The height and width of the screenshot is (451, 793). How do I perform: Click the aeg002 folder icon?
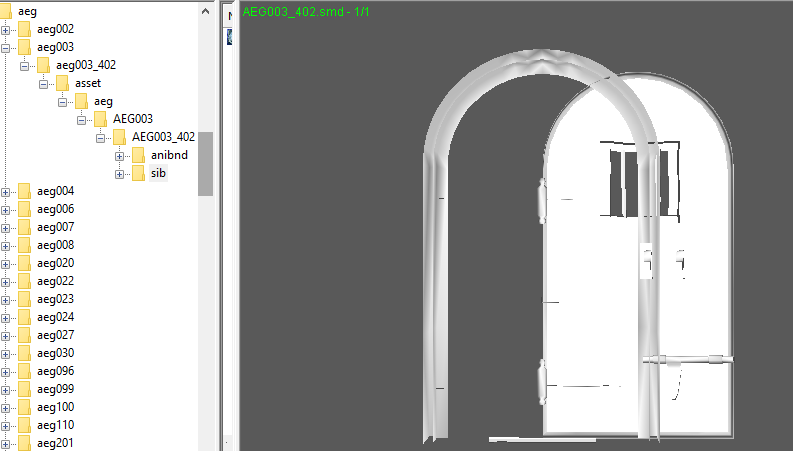[24, 29]
